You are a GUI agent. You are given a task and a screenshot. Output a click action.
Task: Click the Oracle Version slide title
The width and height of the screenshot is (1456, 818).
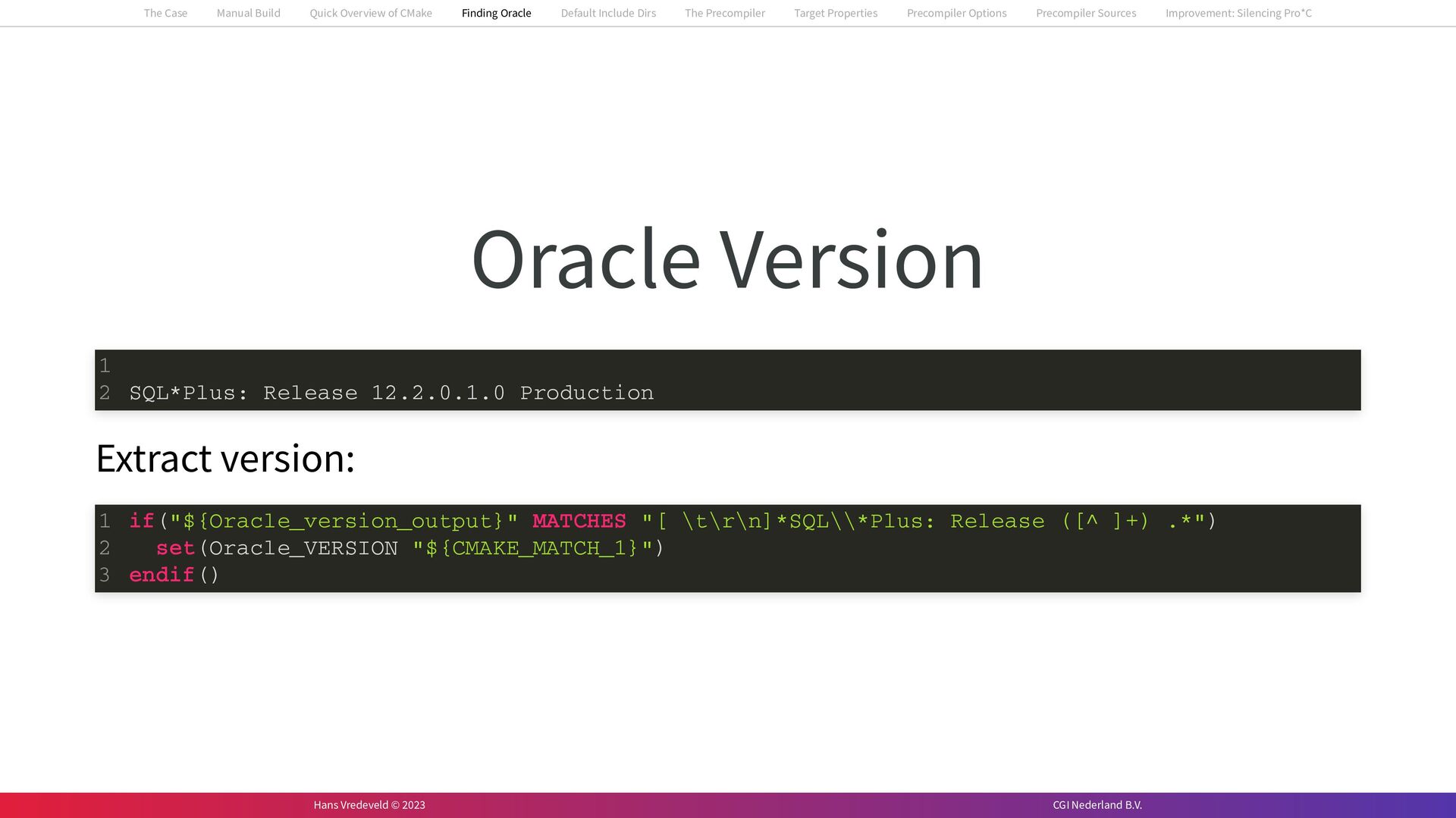[x=727, y=259]
